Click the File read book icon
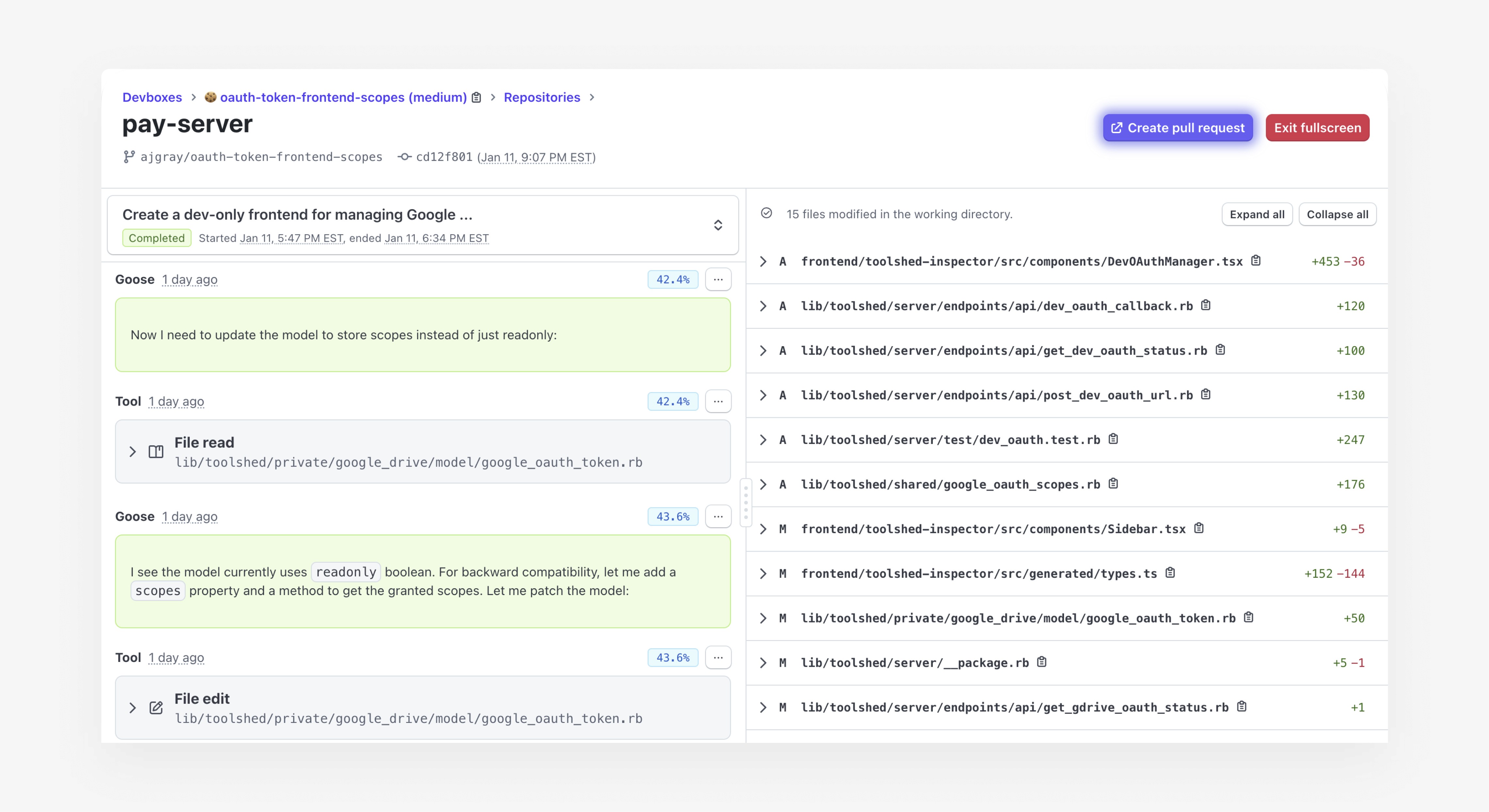1489x812 pixels. pos(156,452)
